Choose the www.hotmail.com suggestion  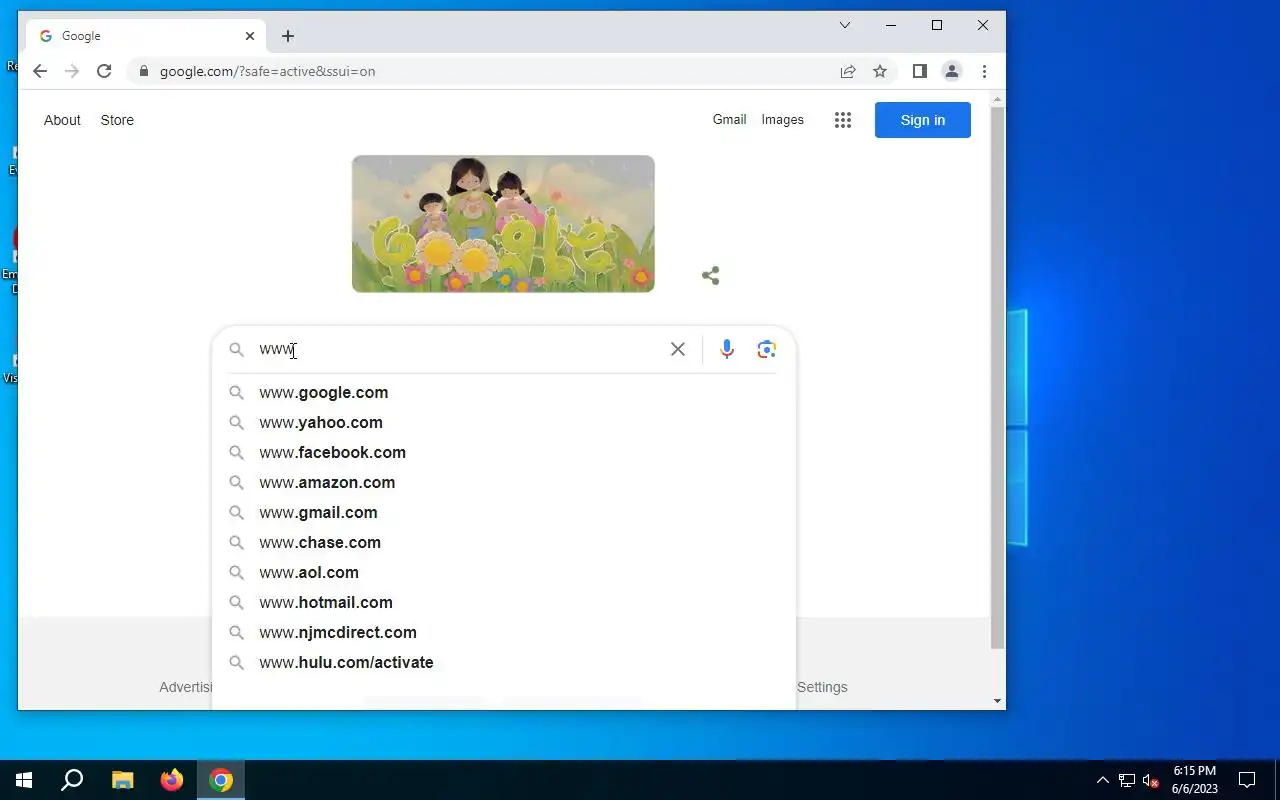click(x=504, y=602)
